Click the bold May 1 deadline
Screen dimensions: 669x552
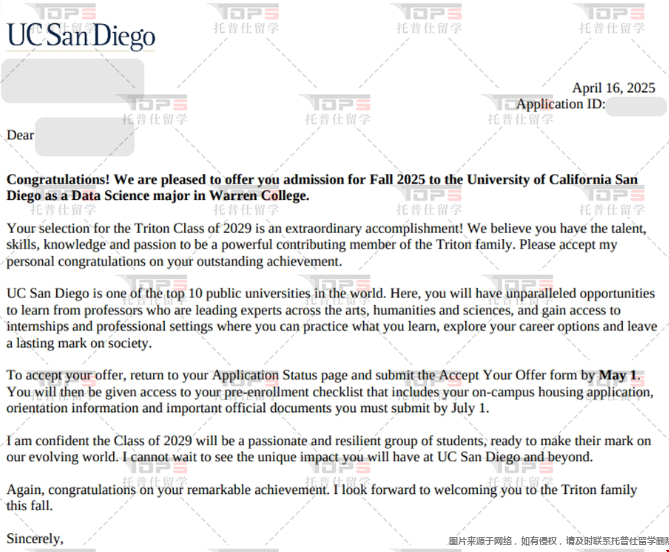pos(618,375)
